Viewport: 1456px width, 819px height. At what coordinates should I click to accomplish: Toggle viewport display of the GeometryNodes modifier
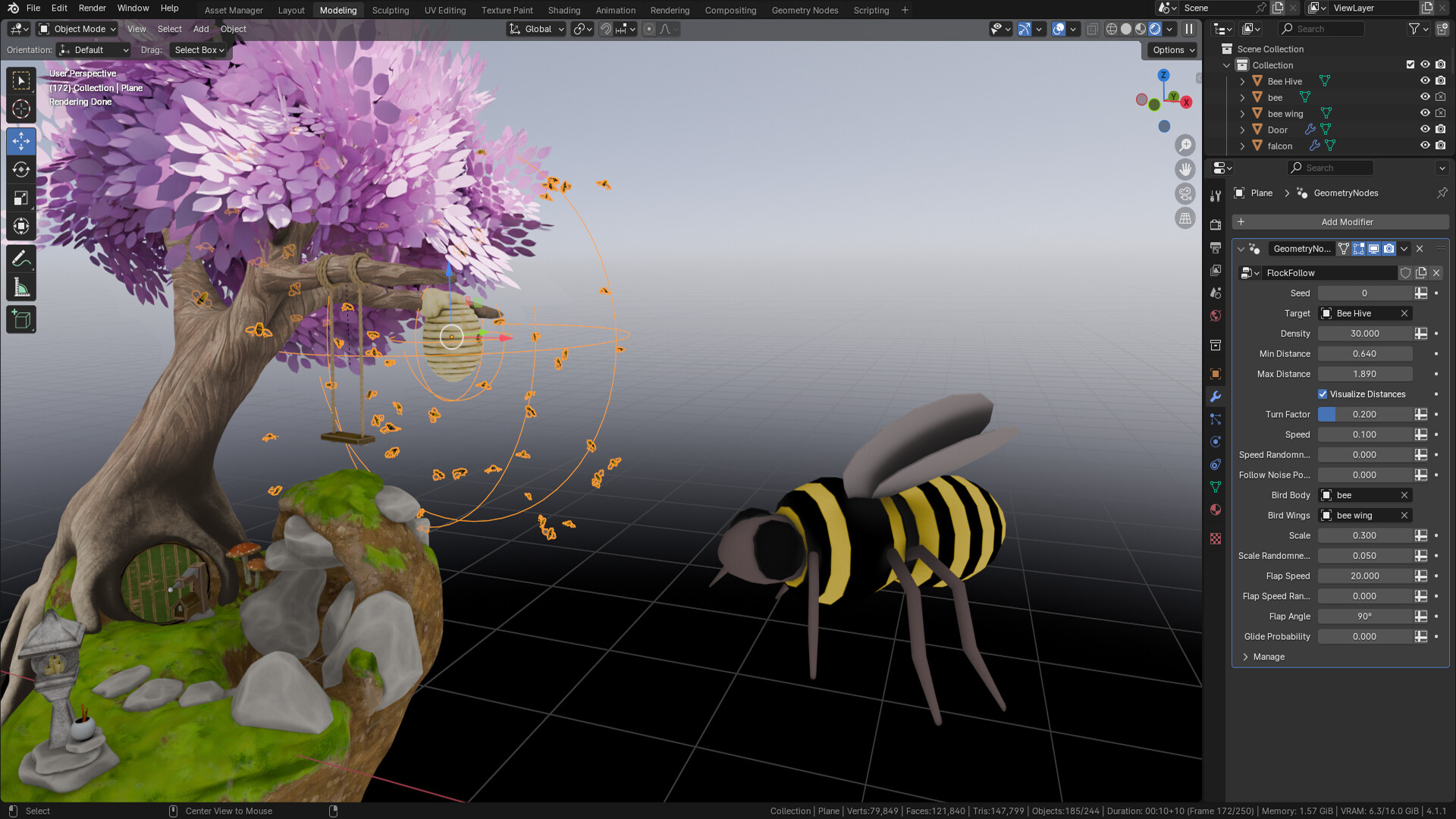1373,249
